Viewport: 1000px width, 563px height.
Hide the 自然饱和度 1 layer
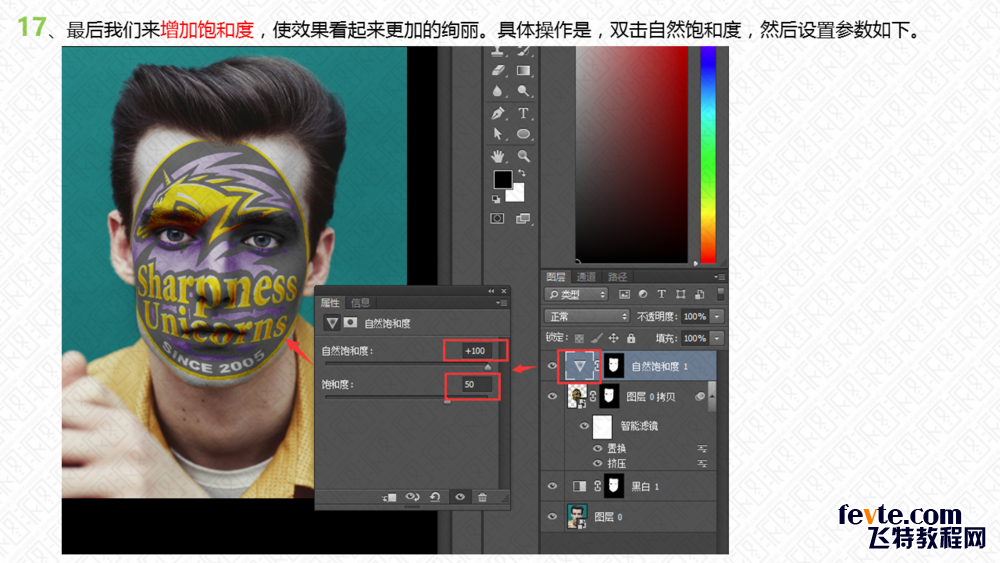pos(552,366)
